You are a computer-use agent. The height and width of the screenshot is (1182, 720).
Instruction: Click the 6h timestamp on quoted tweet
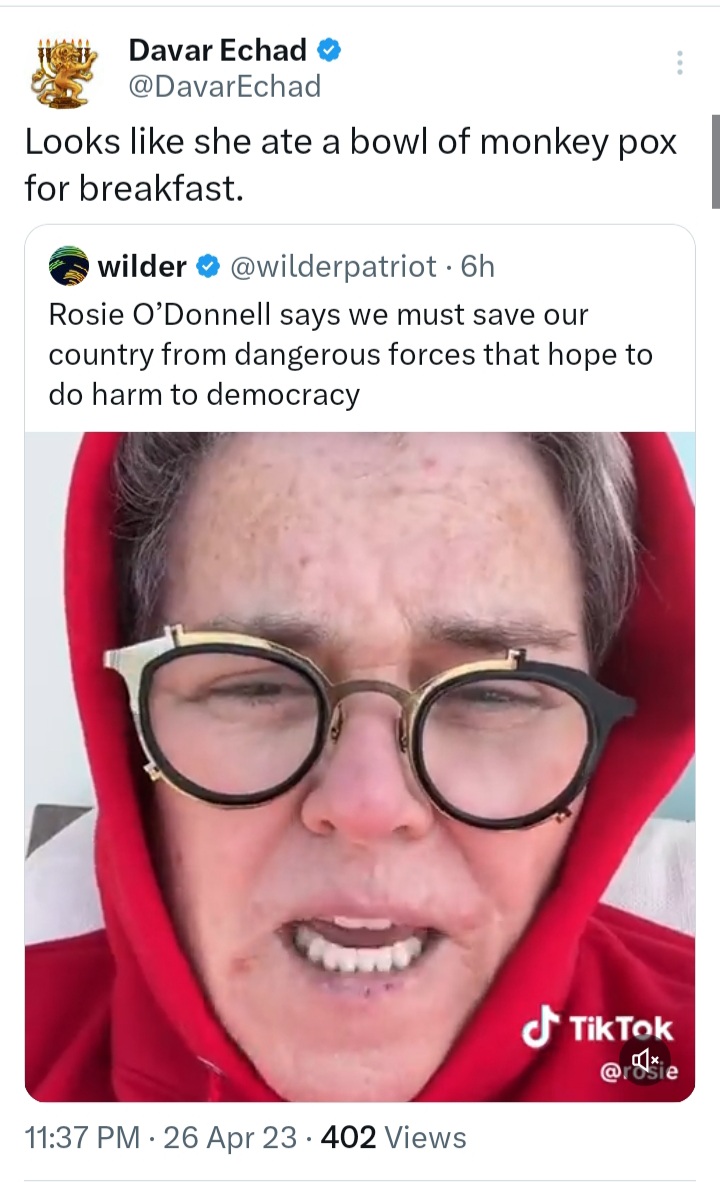(x=477, y=266)
